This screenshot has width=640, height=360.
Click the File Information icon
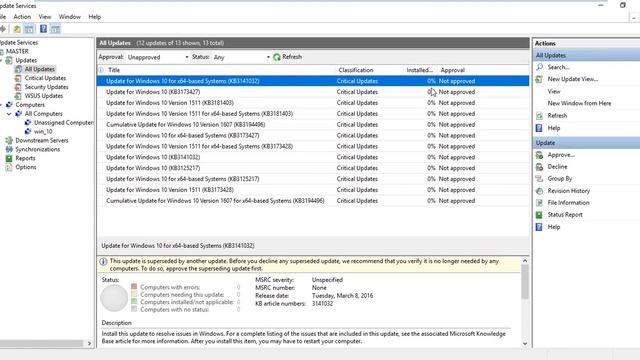tap(539, 203)
